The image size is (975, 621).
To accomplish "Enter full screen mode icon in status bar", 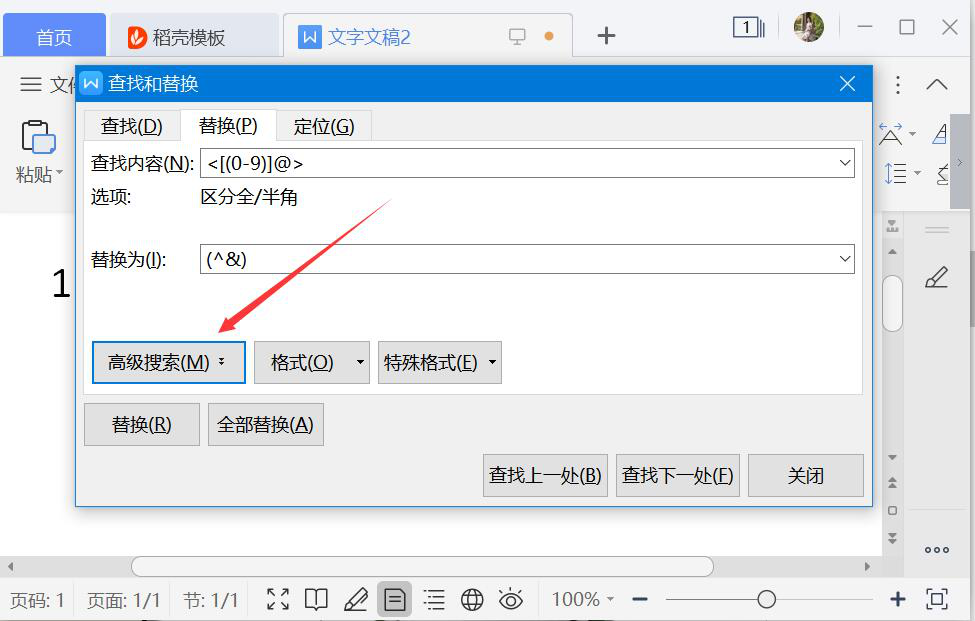I will 278,599.
